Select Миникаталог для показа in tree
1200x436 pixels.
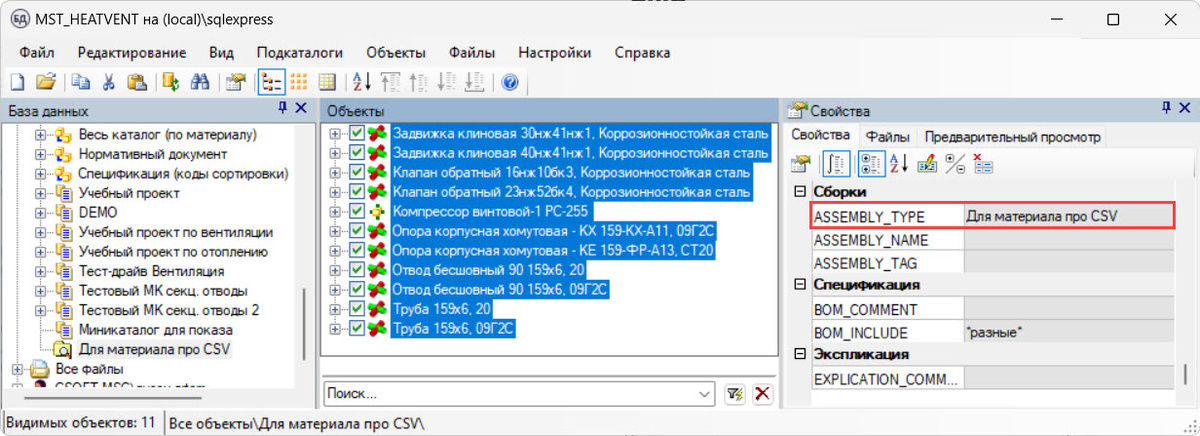(156, 329)
